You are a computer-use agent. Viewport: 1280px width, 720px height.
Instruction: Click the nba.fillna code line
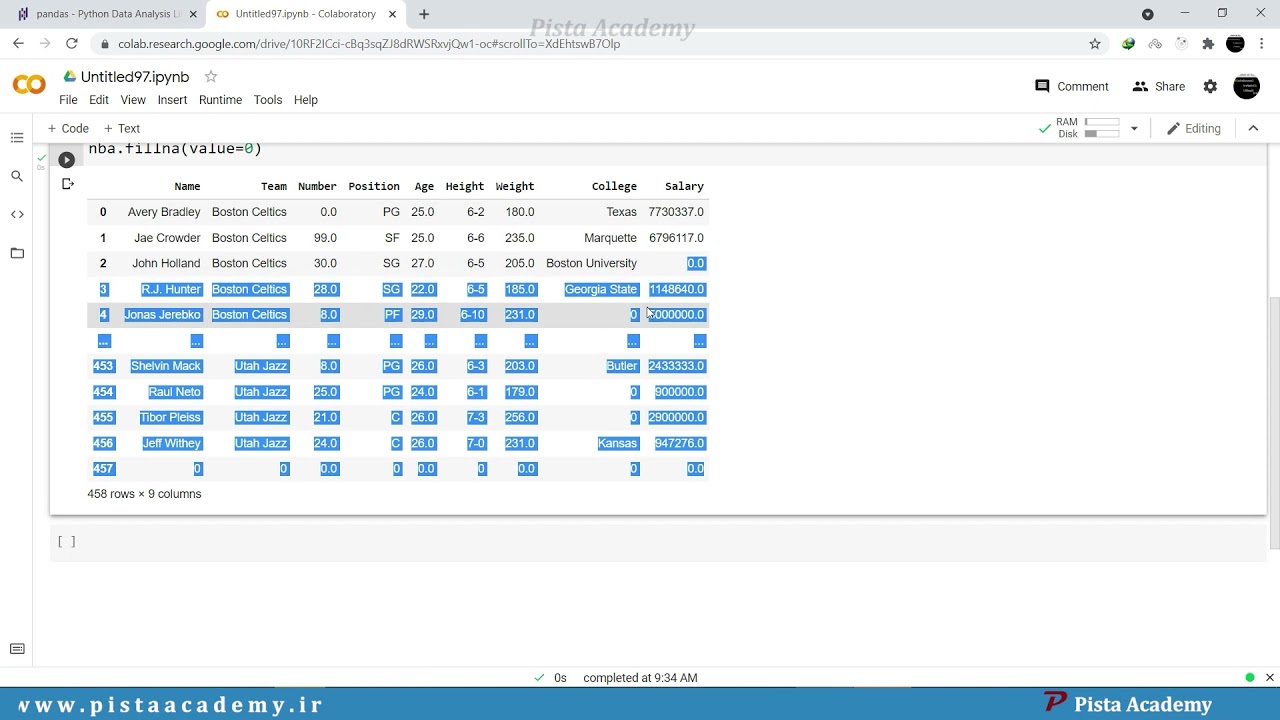coord(175,150)
